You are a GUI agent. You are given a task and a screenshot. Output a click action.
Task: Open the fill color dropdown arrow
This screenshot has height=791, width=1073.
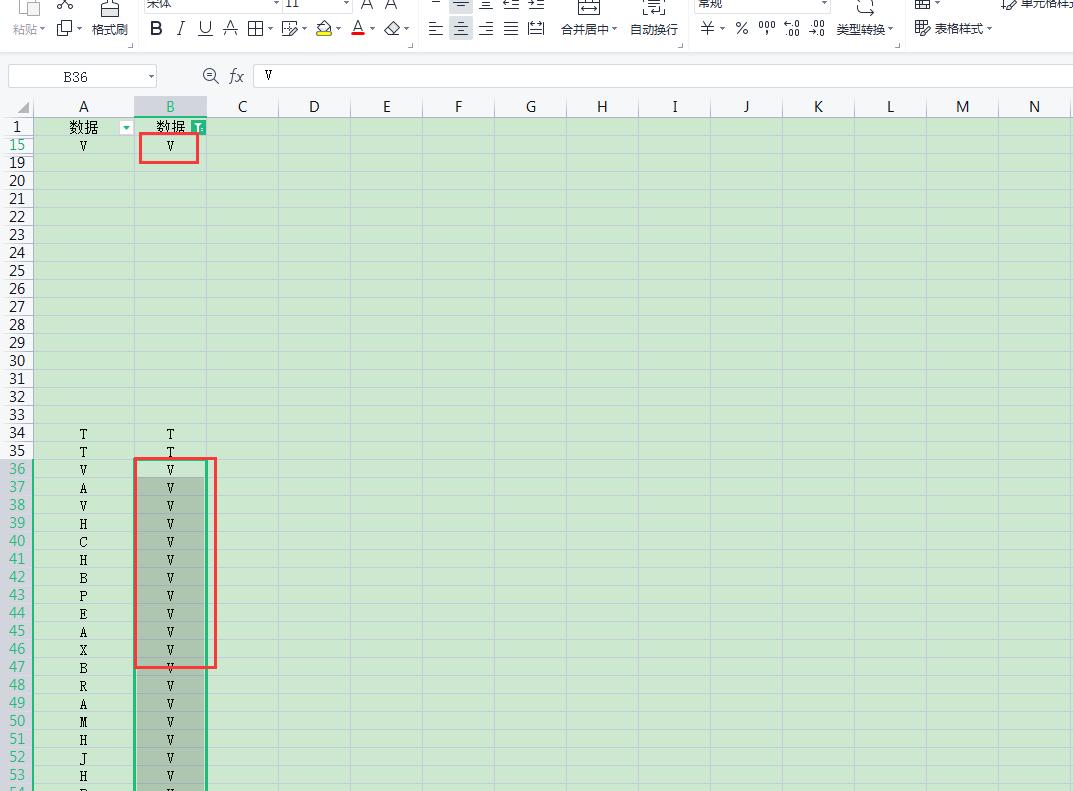pos(339,29)
